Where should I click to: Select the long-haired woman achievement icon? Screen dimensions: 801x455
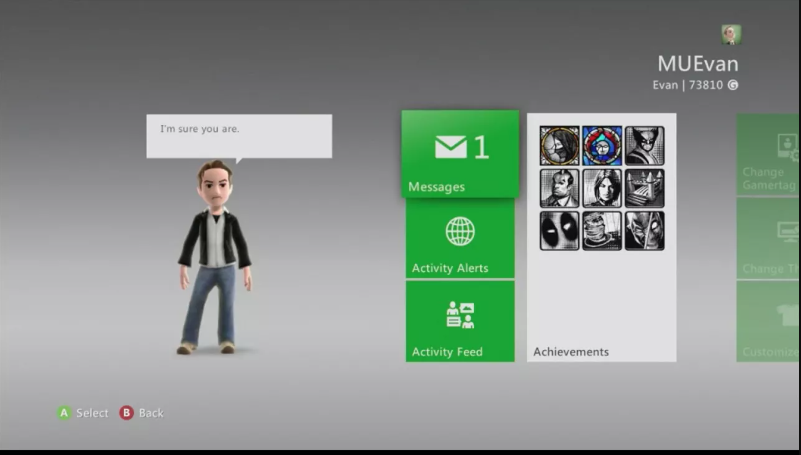click(x=602, y=188)
